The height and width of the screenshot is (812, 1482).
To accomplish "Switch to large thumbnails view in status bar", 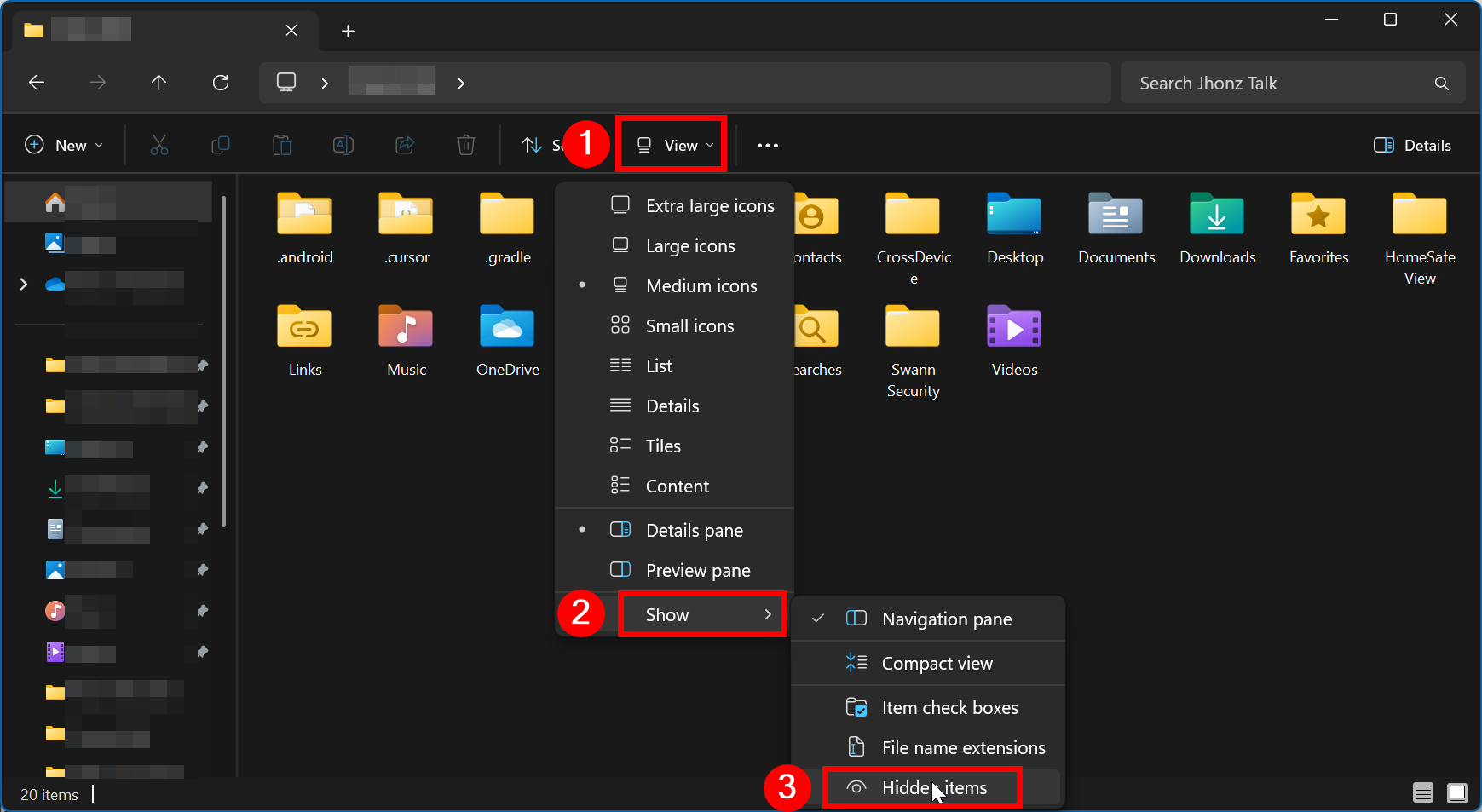I will point(1457,793).
